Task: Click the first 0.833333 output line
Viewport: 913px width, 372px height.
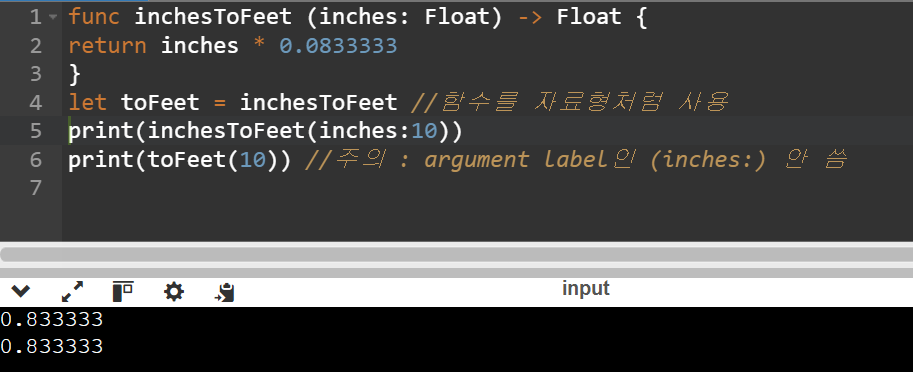Action: pyautogui.click(x=52, y=320)
